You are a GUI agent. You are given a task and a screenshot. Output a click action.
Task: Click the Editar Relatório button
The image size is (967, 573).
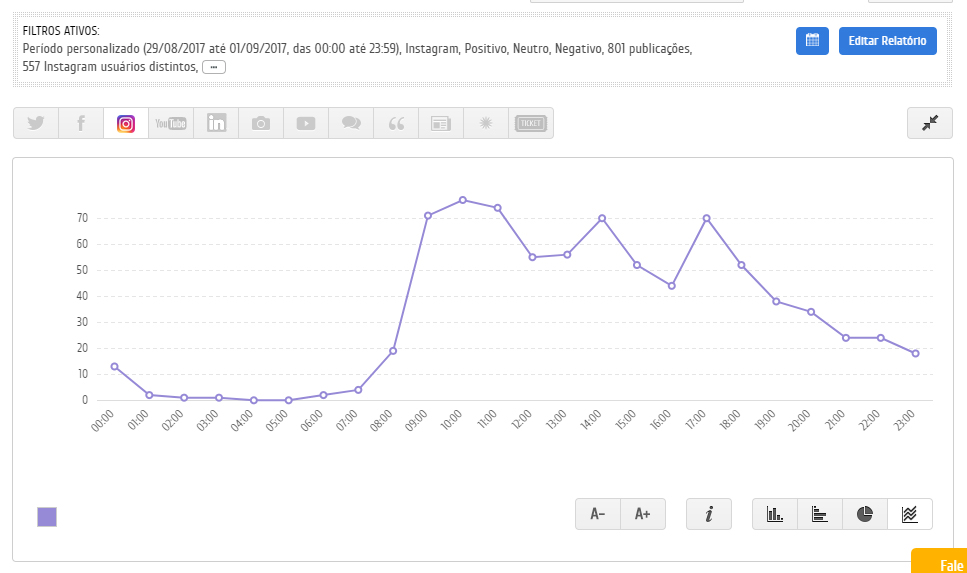[887, 41]
